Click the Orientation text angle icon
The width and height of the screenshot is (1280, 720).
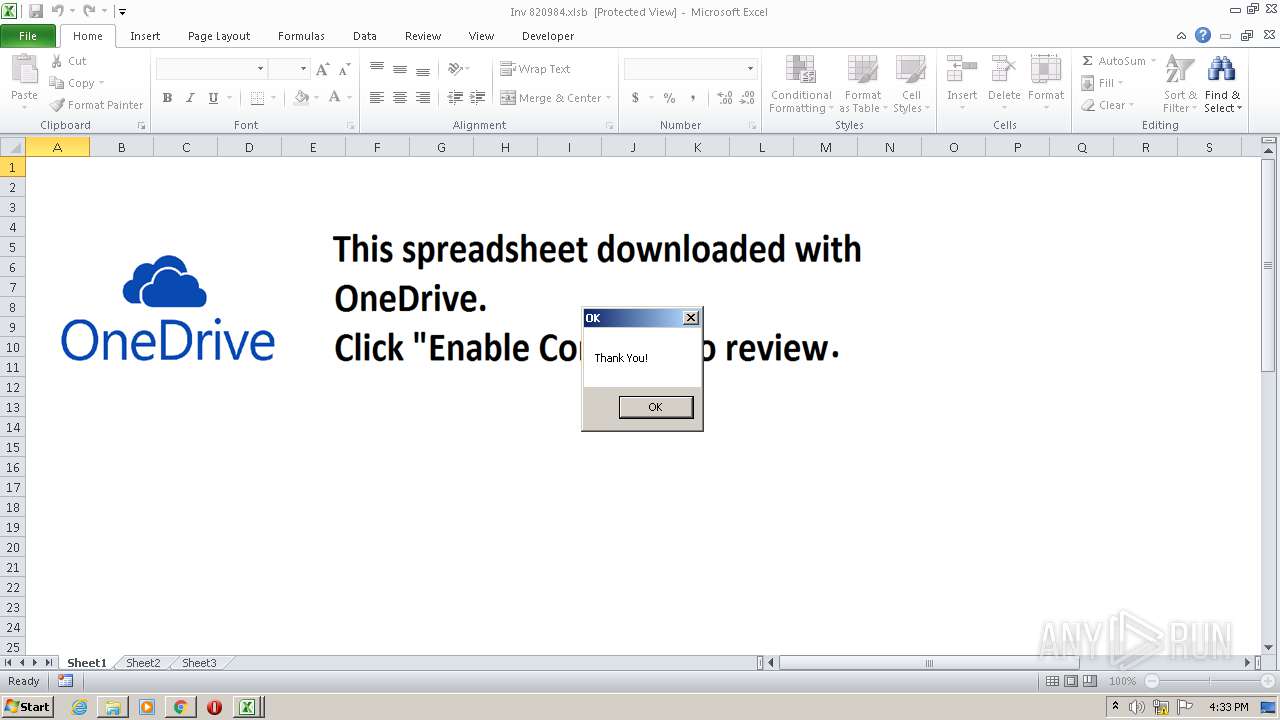(x=455, y=69)
